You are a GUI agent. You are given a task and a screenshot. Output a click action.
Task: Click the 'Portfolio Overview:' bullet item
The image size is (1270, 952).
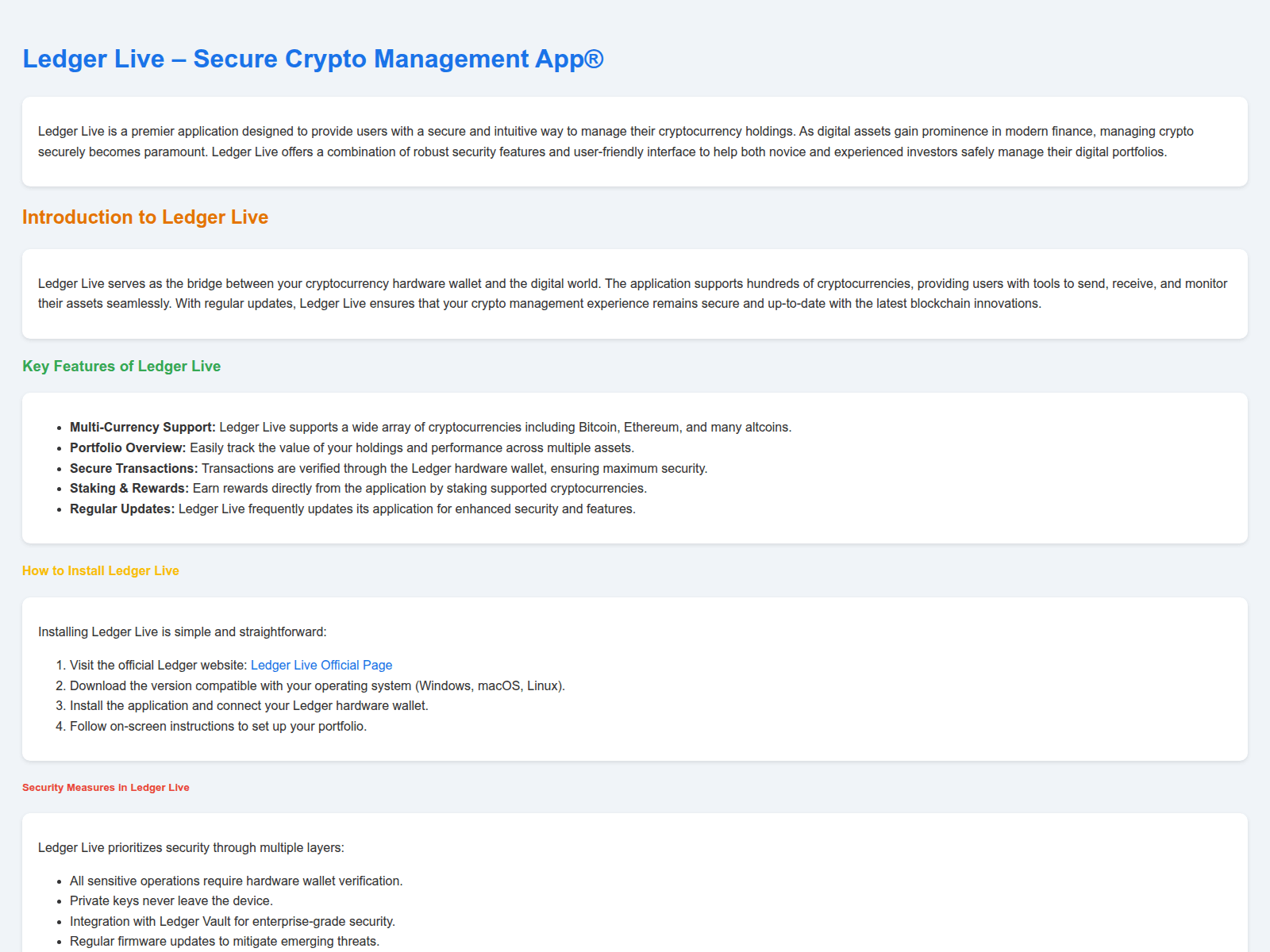(352, 447)
